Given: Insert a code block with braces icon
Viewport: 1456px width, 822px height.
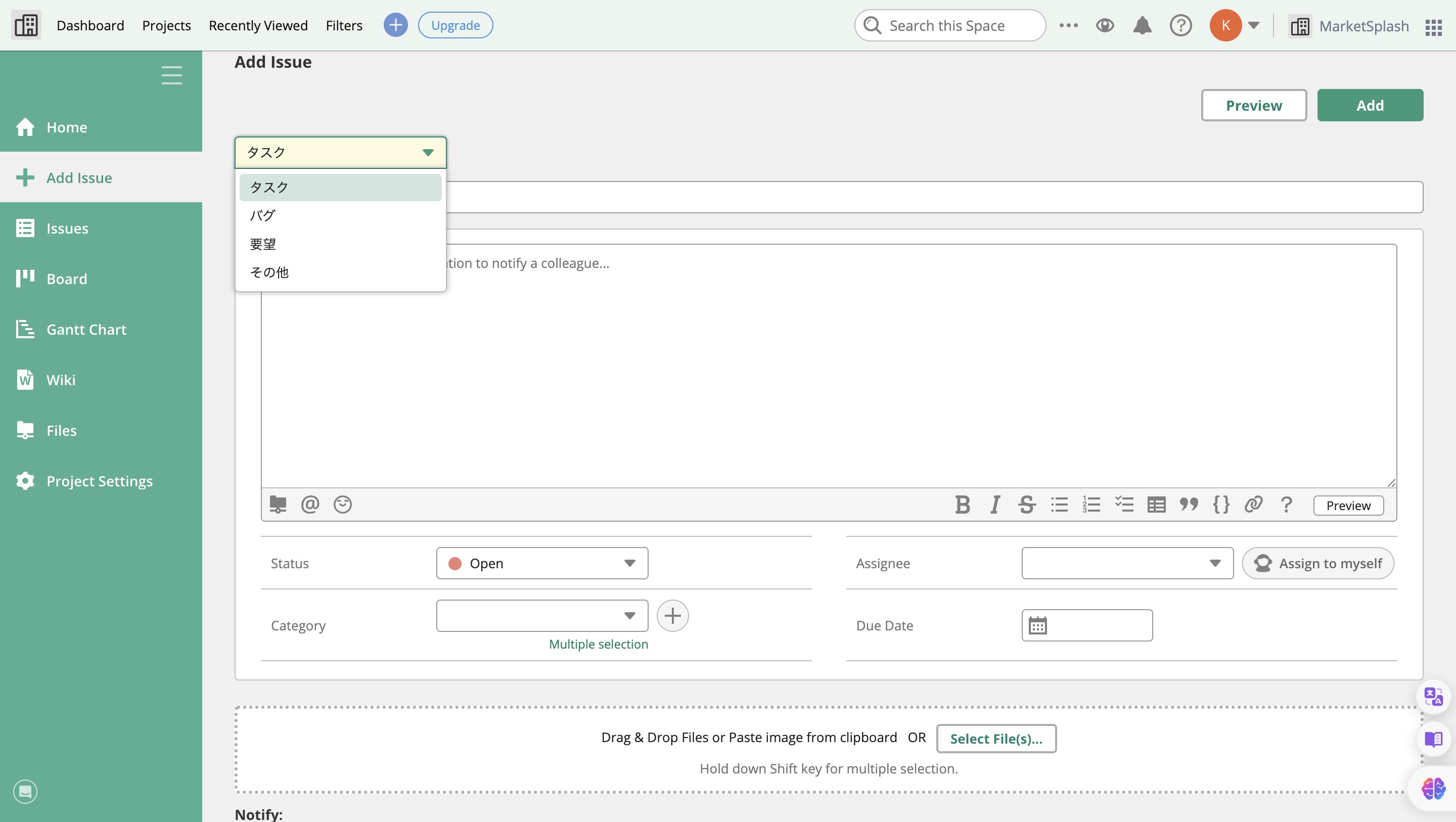Looking at the screenshot, I should (x=1221, y=505).
